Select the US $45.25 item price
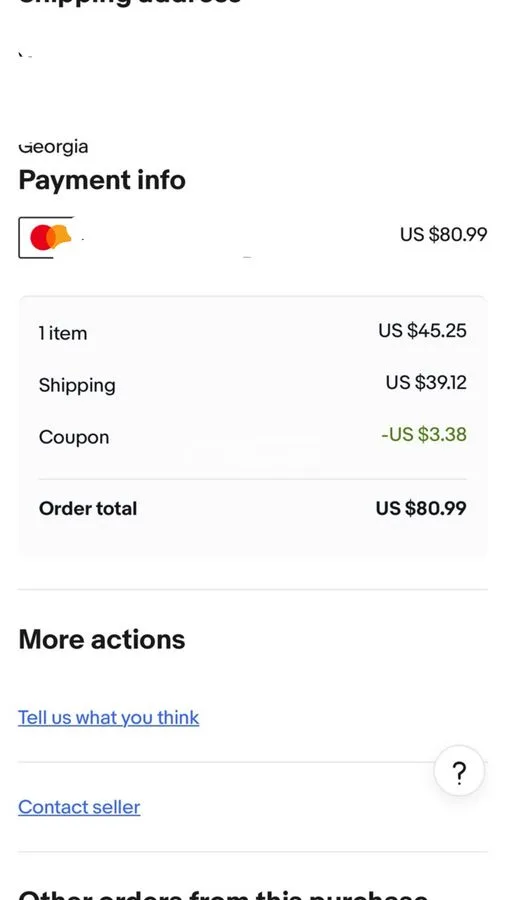The image size is (506, 900). click(422, 331)
